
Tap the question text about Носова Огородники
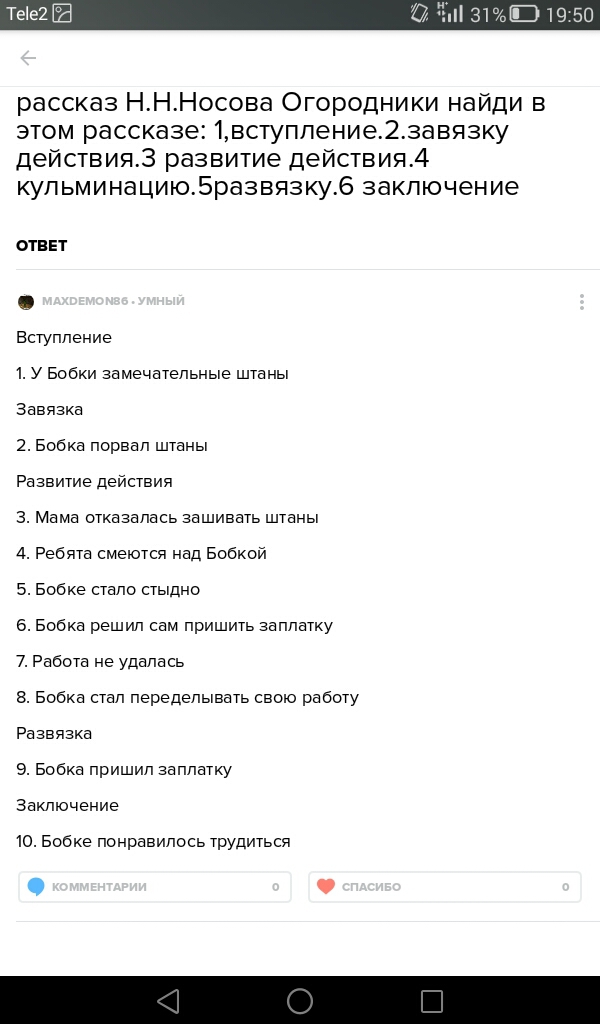coord(280,145)
